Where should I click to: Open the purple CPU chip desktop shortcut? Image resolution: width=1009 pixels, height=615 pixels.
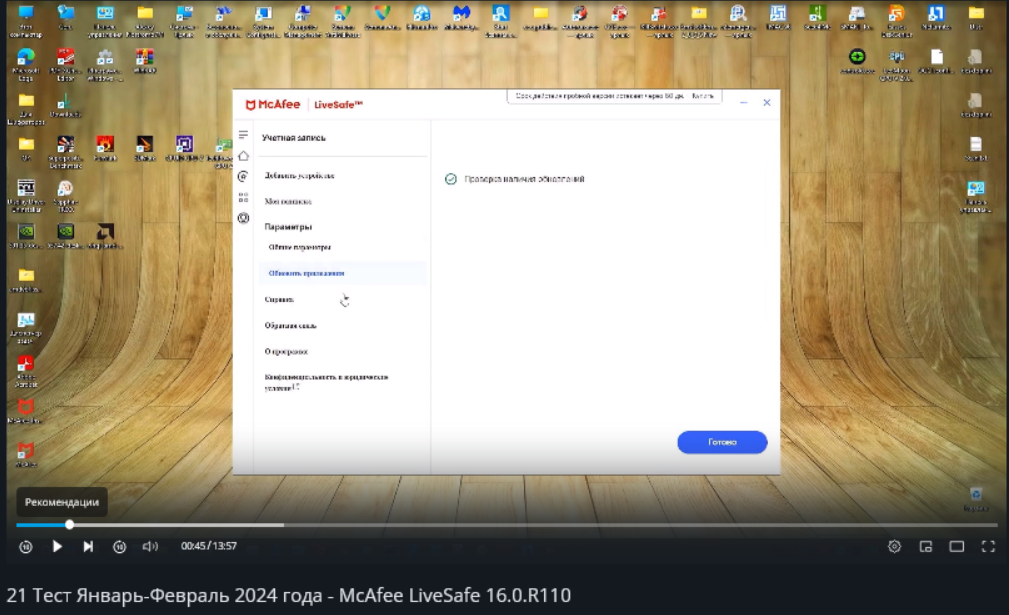[185, 148]
